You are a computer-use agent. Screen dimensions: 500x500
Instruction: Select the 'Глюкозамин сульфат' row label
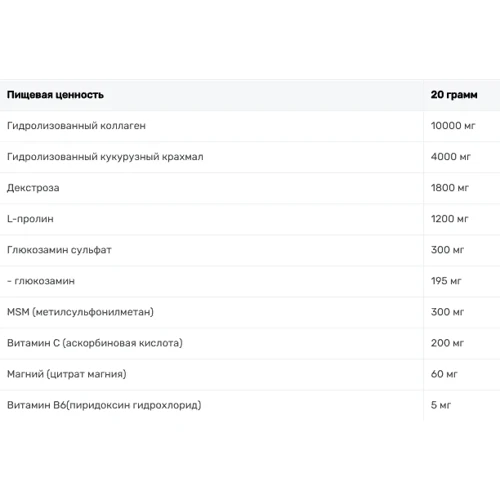tap(59, 250)
